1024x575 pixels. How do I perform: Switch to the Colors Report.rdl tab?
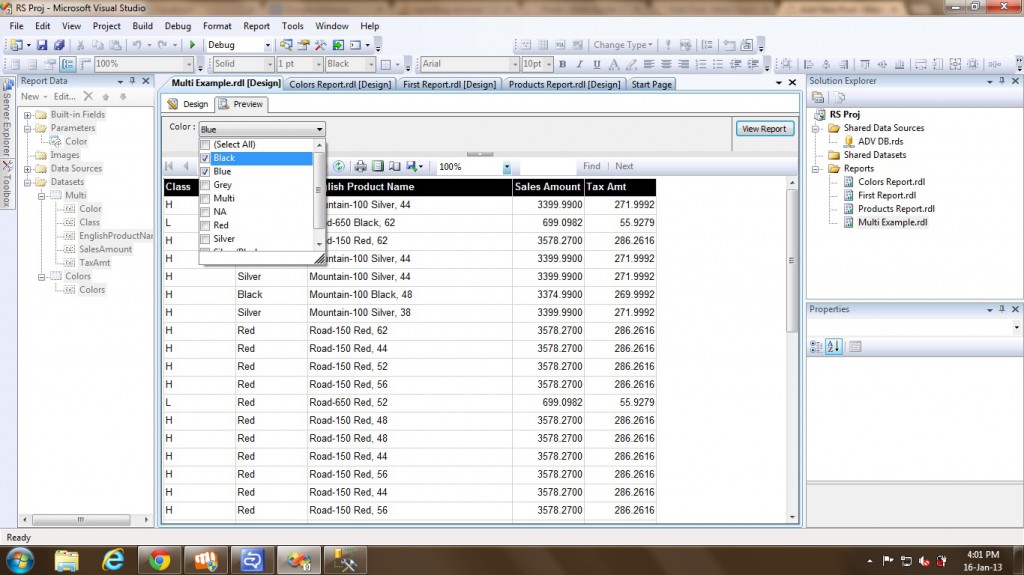(x=340, y=84)
